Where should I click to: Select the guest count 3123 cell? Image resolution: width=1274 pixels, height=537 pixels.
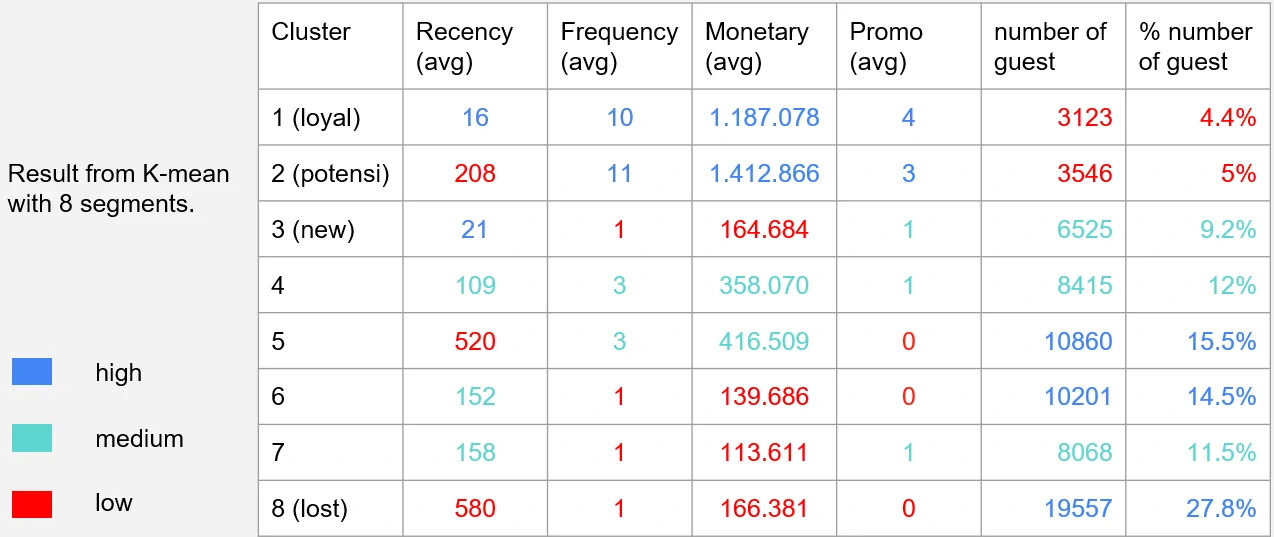(1085, 118)
